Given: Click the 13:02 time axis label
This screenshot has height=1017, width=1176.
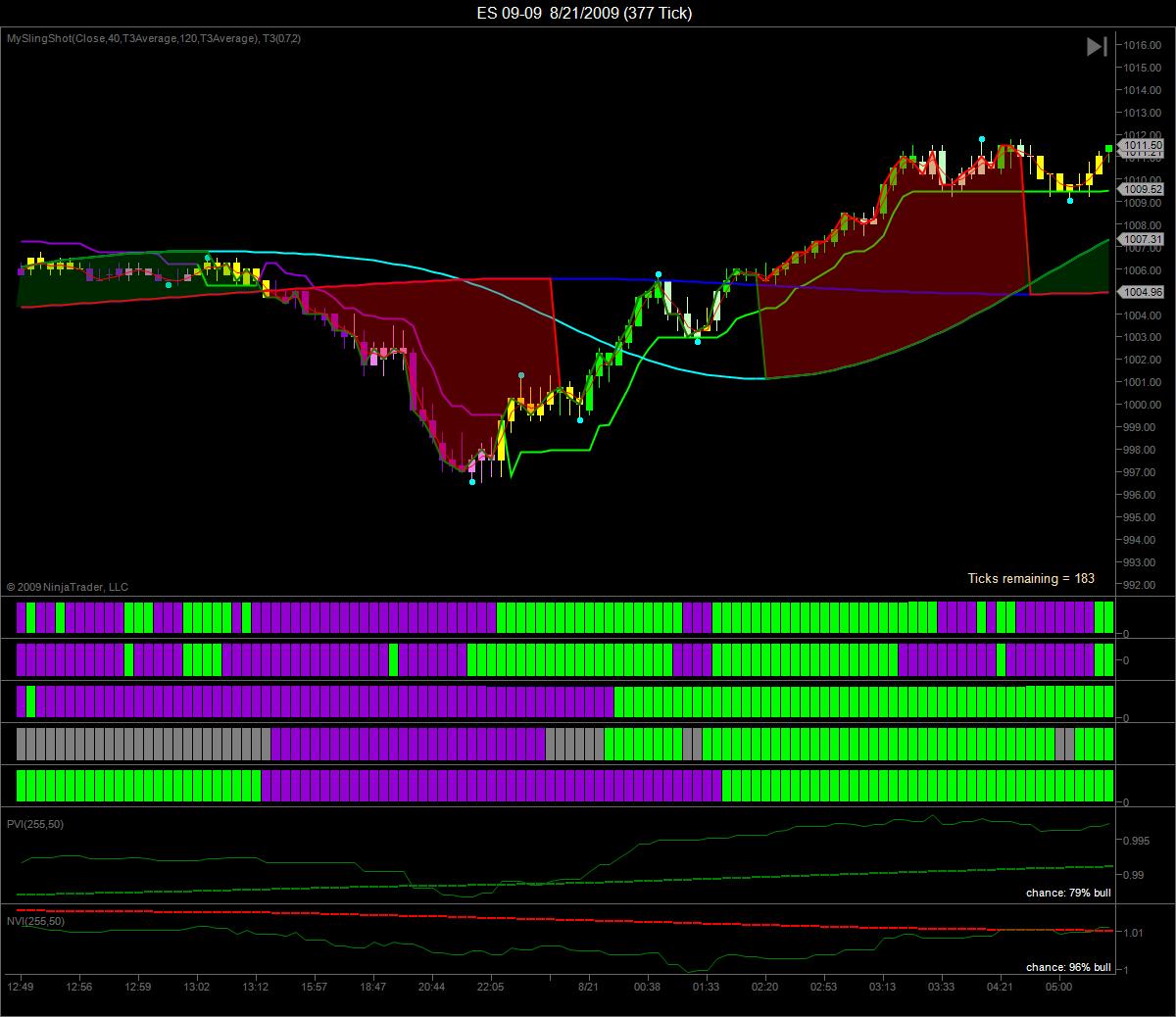Looking at the screenshot, I should (197, 987).
